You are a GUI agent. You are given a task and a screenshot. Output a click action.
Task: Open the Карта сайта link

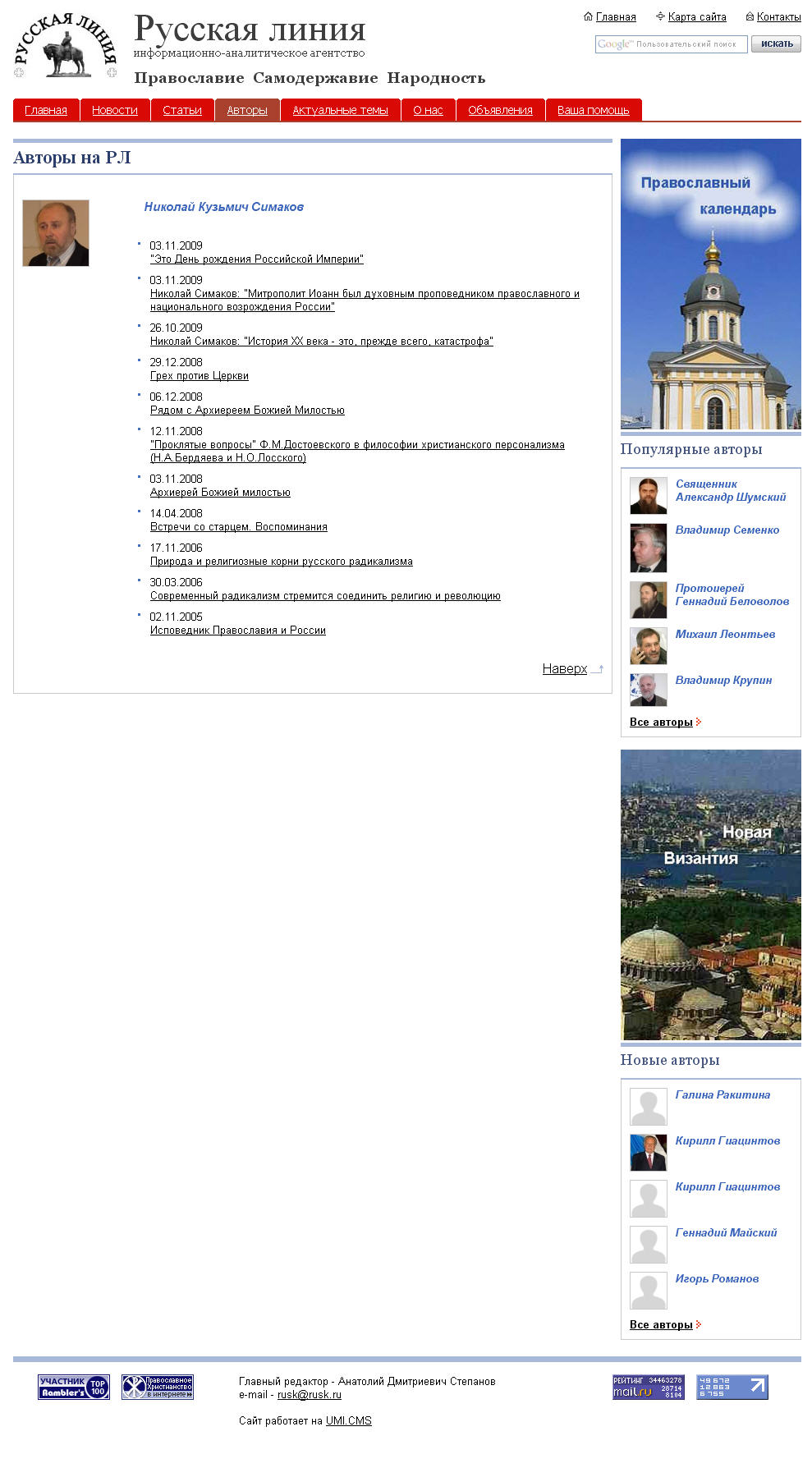tap(697, 17)
